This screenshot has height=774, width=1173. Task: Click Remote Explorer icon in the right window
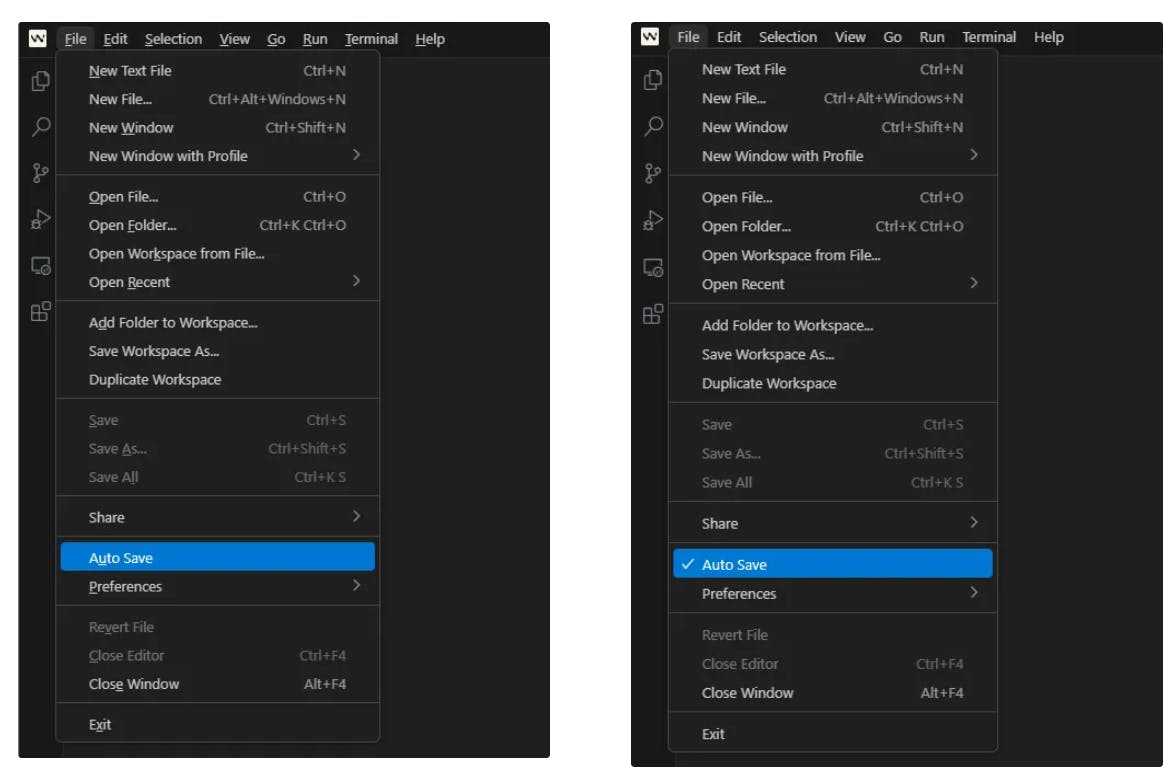pyautogui.click(x=652, y=268)
